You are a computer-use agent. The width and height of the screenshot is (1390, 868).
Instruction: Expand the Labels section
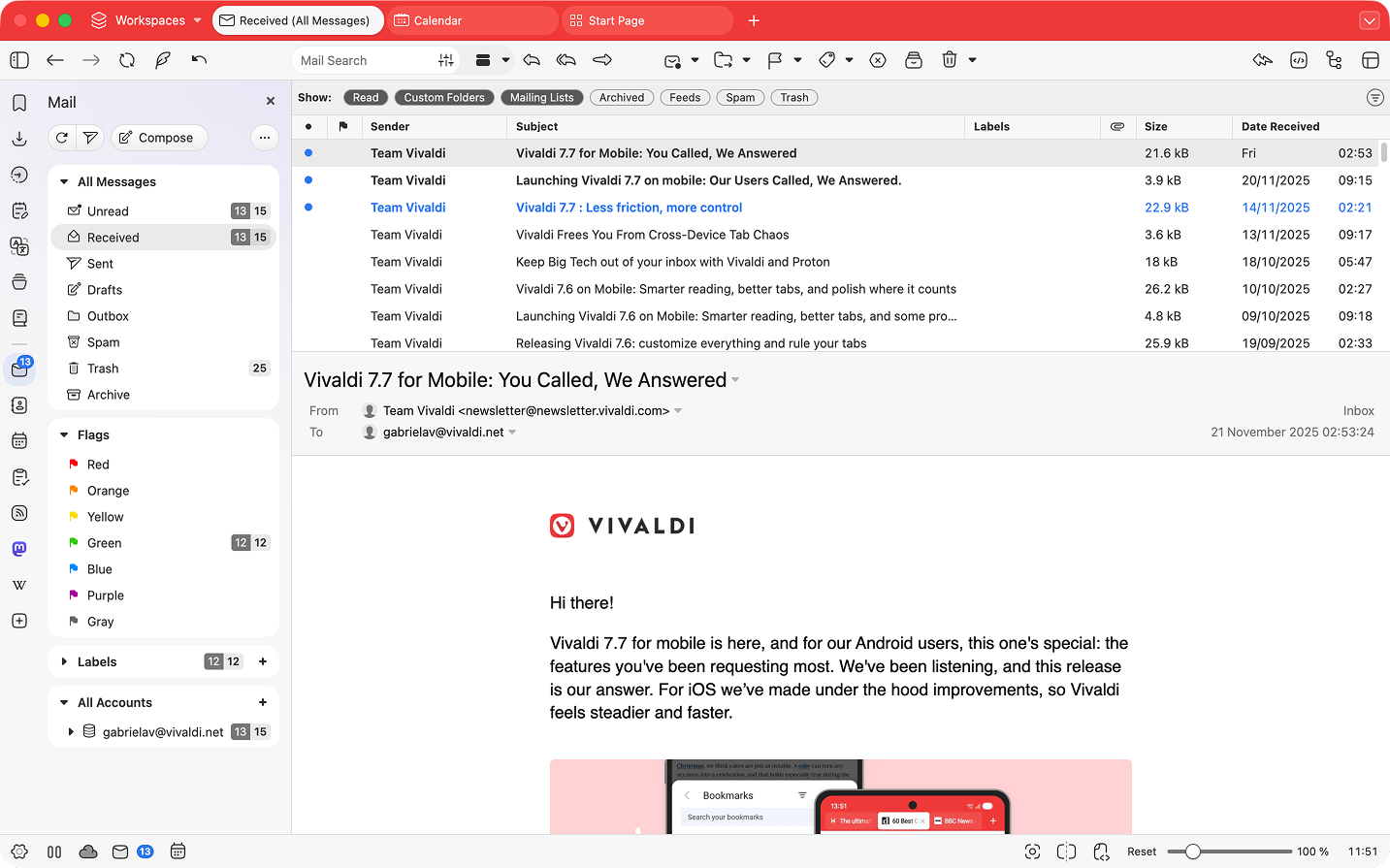point(64,662)
